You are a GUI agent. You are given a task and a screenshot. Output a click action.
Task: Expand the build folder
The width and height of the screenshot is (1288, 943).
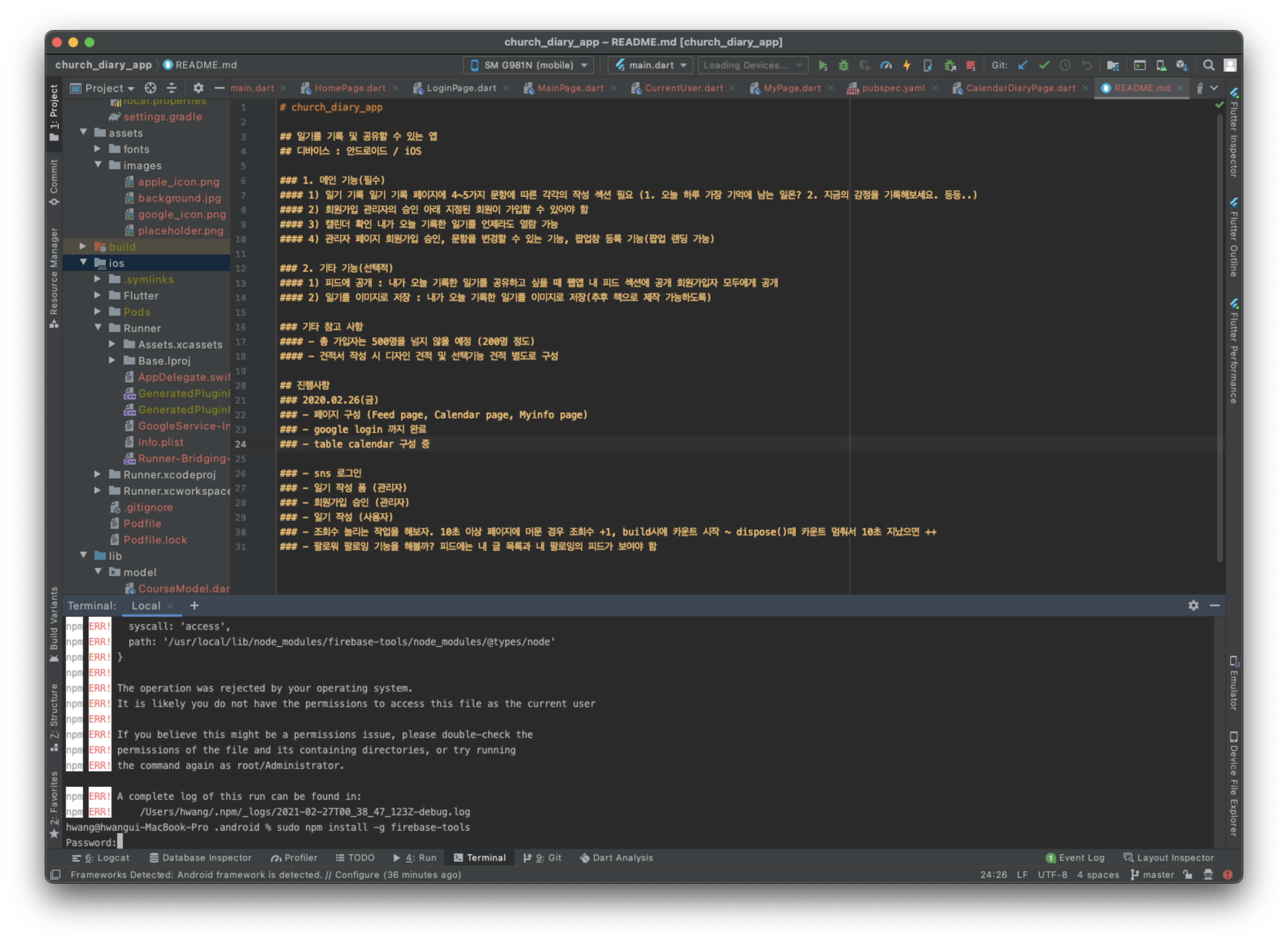tap(83, 247)
